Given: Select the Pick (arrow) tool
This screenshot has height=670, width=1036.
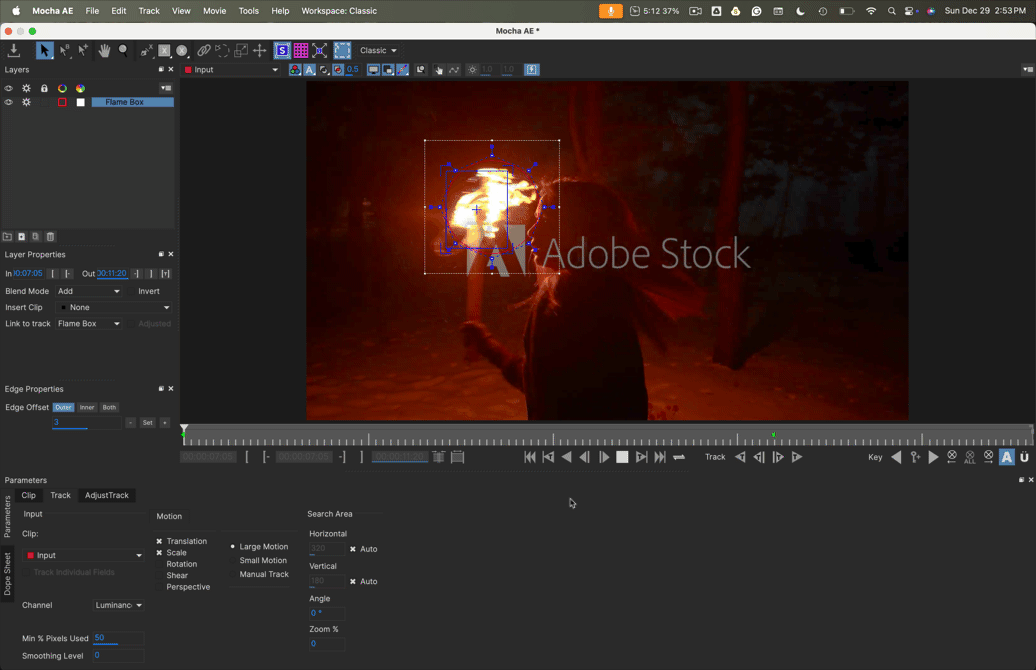Looking at the screenshot, I should (44, 50).
